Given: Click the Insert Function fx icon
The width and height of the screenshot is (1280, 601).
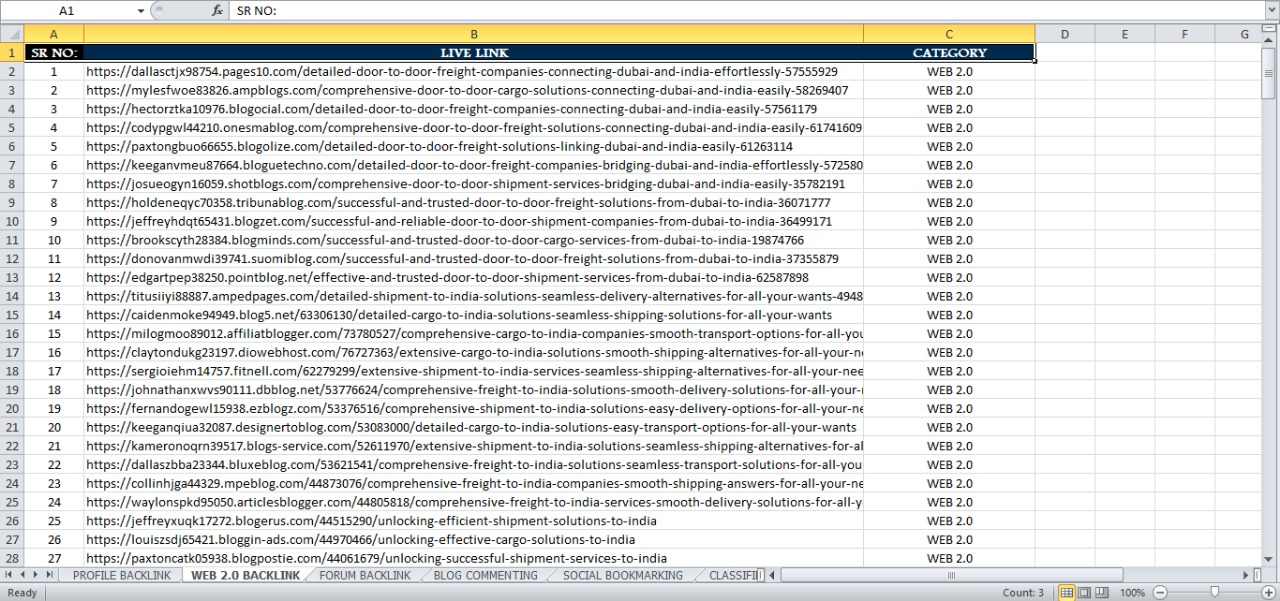Looking at the screenshot, I should [217, 10].
